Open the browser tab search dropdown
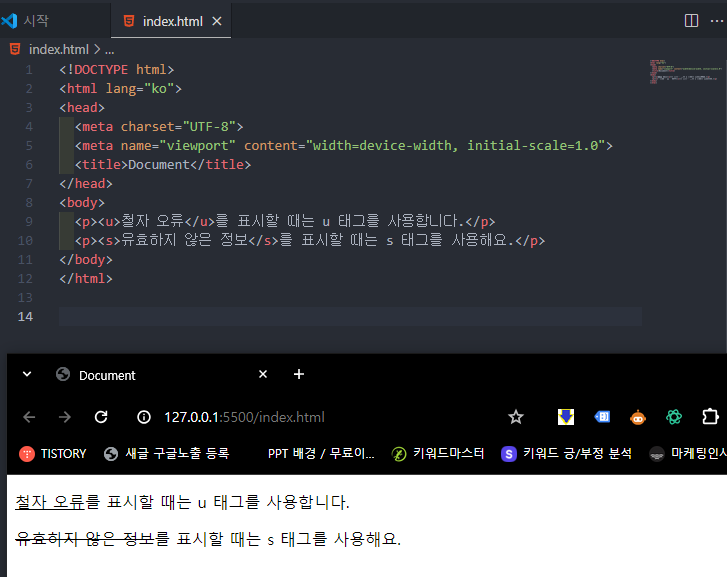The height and width of the screenshot is (577, 727). tap(27, 374)
